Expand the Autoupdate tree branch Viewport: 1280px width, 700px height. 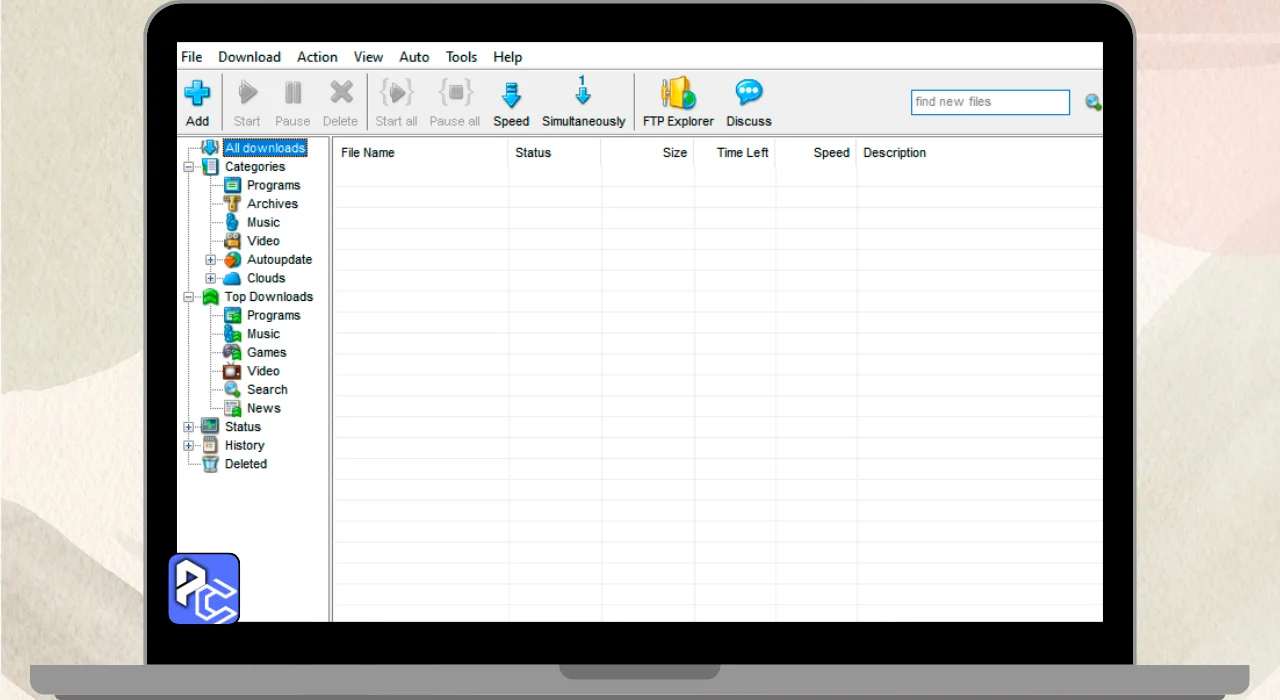tap(211, 260)
